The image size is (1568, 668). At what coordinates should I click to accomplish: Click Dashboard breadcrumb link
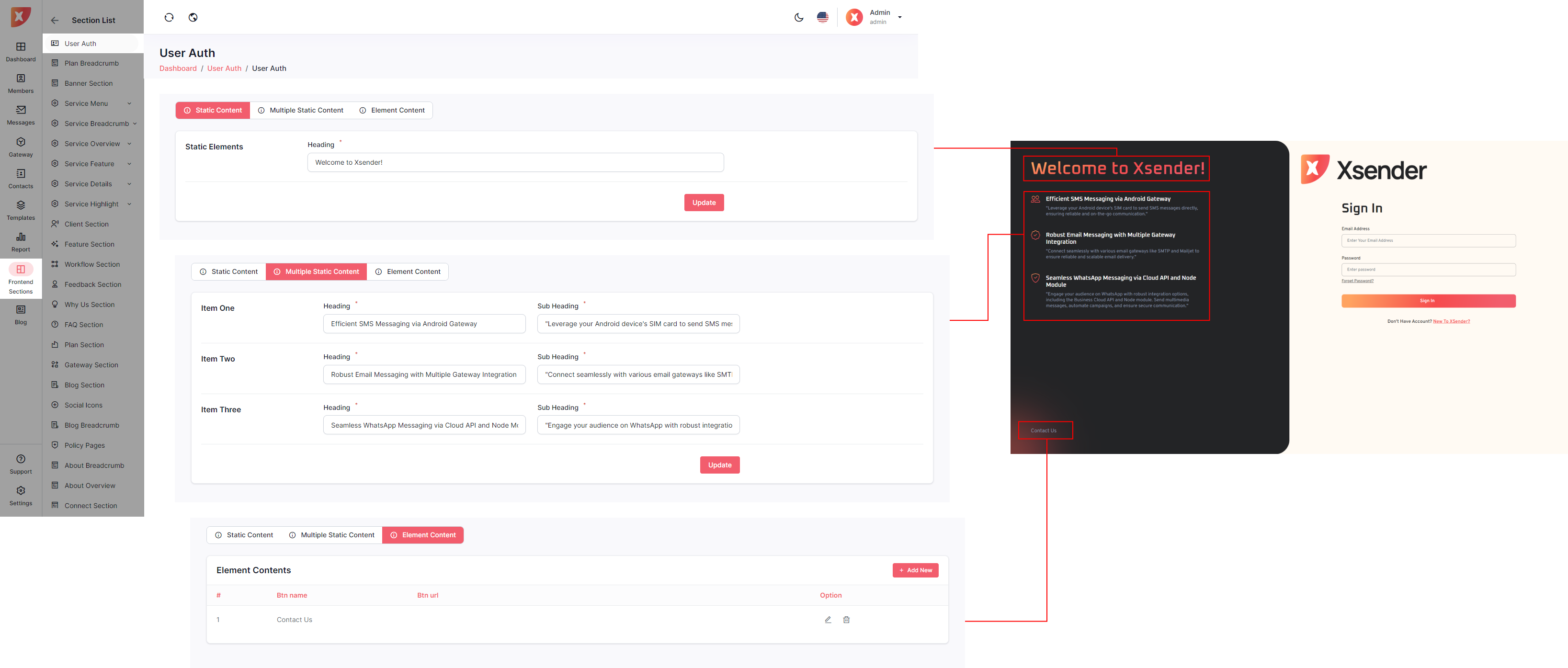pos(178,69)
